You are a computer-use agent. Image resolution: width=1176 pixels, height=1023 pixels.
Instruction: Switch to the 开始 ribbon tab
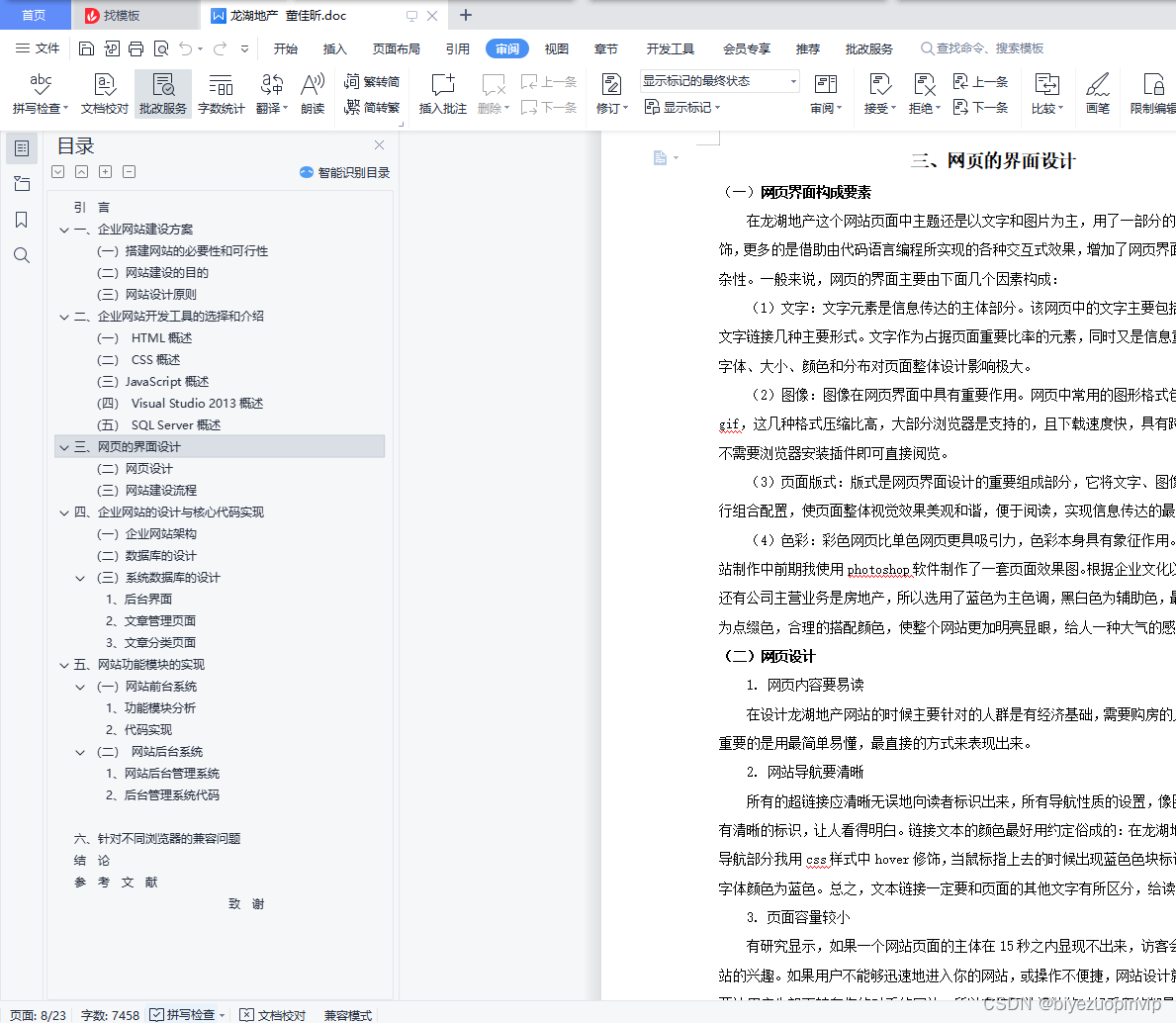pyautogui.click(x=286, y=48)
